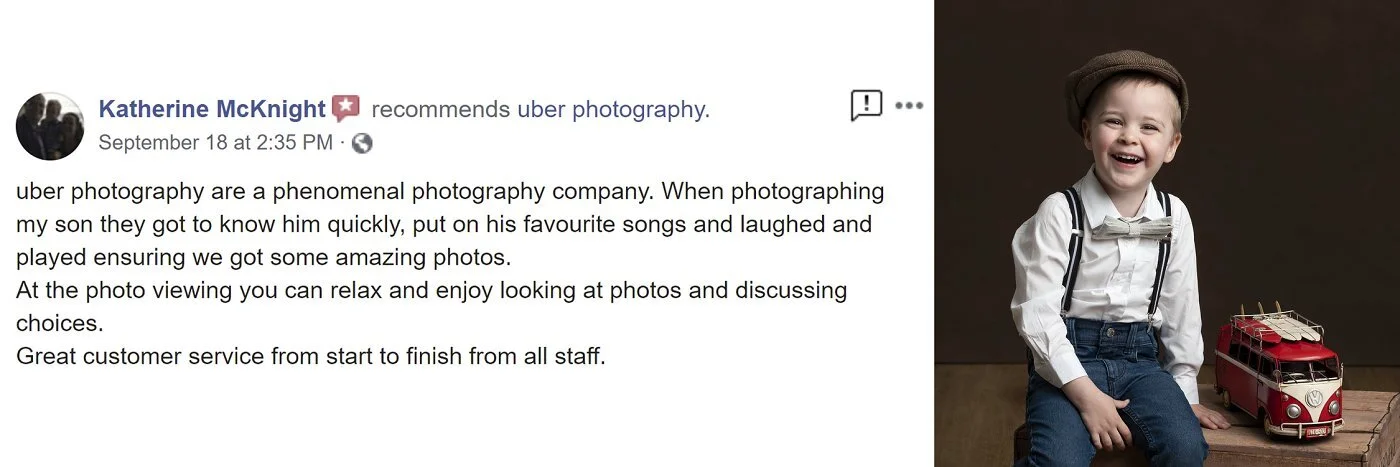Click the boy's brown flat cap
Viewport: 1400px width, 467px height.
[x=1125, y=82]
